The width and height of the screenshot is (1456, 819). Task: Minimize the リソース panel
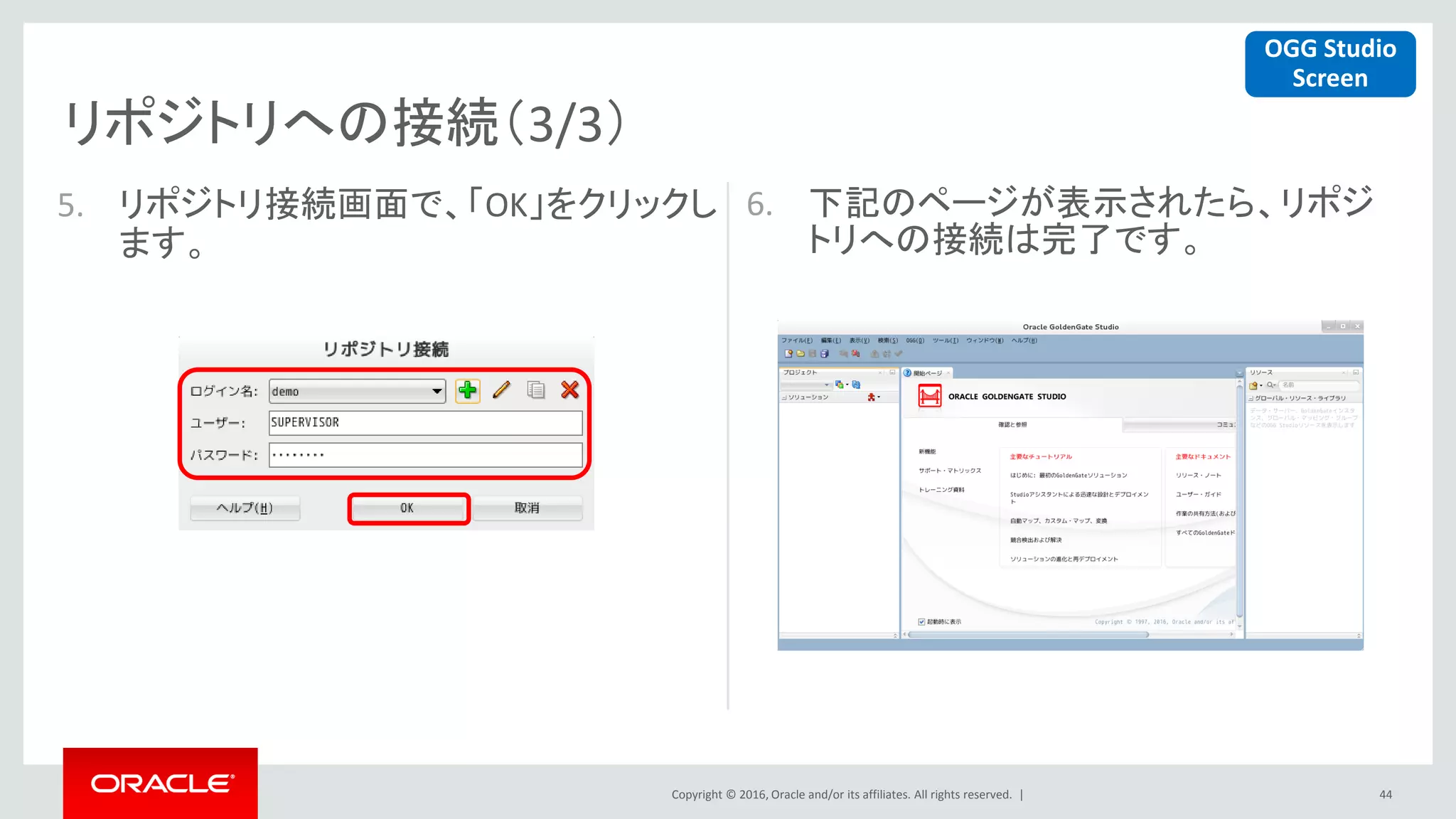pyautogui.click(x=1356, y=373)
